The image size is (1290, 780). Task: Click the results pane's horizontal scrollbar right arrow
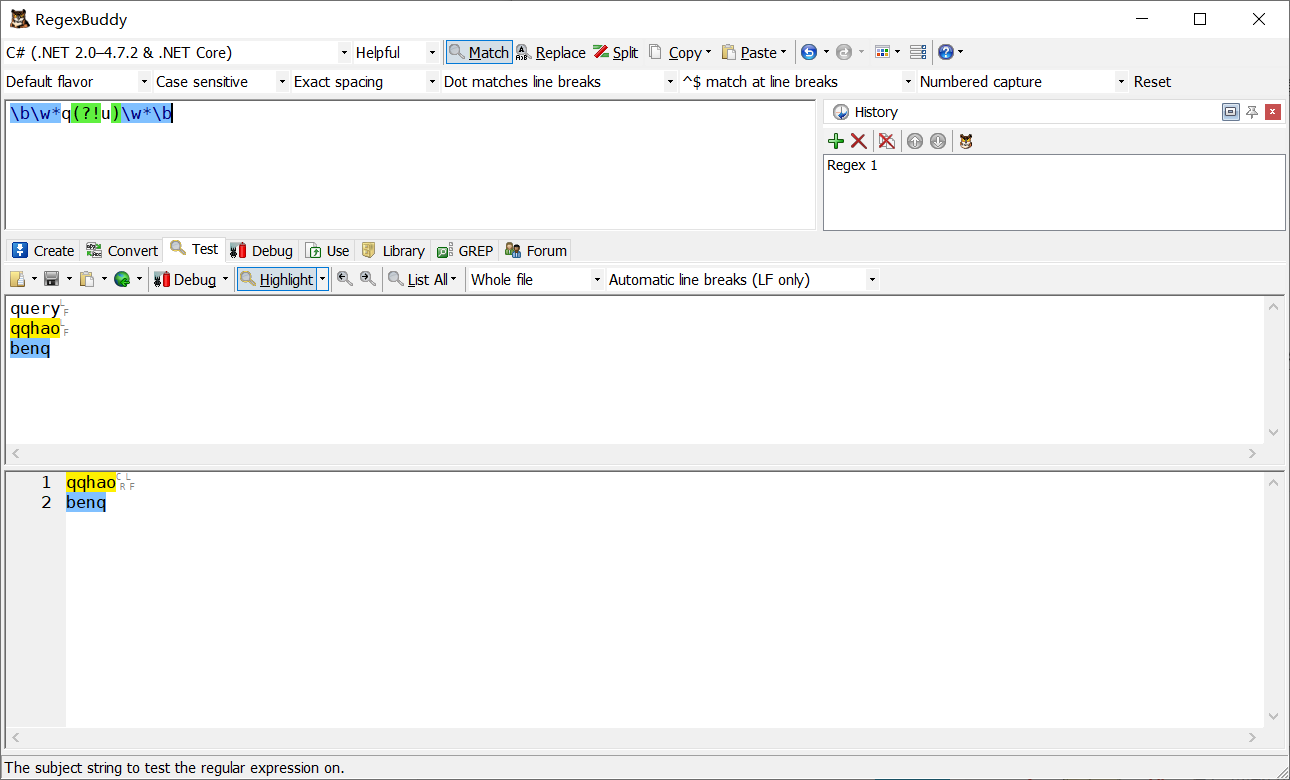(x=1252, y=738)
